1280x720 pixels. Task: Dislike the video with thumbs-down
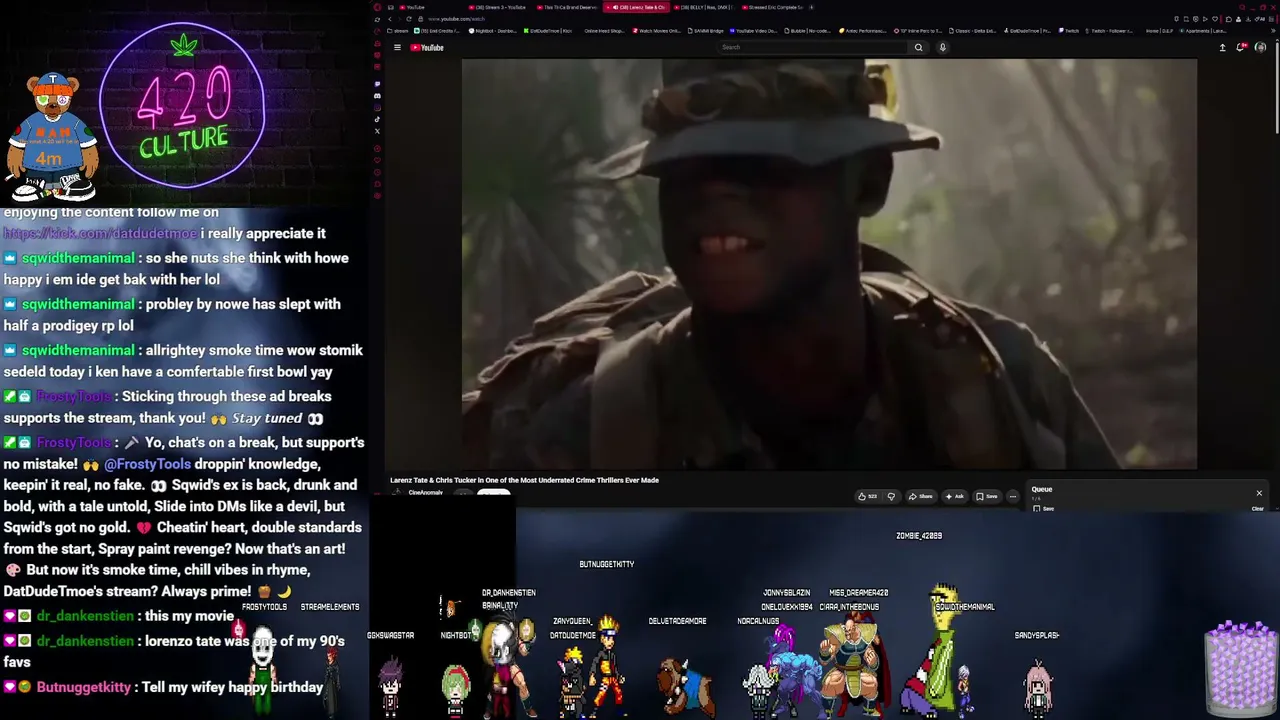click(891, 496)
